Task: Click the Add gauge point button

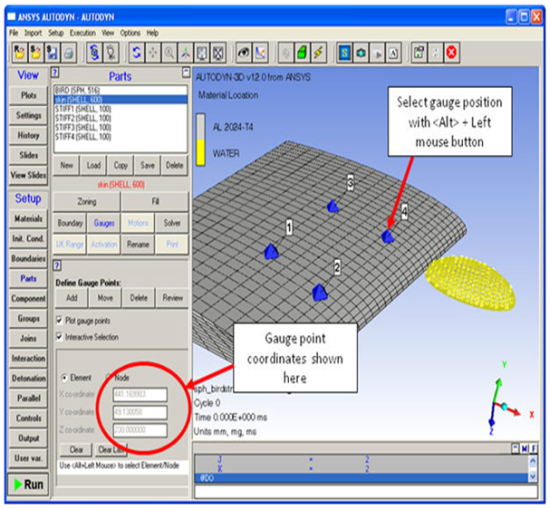Action: (72, 298)
